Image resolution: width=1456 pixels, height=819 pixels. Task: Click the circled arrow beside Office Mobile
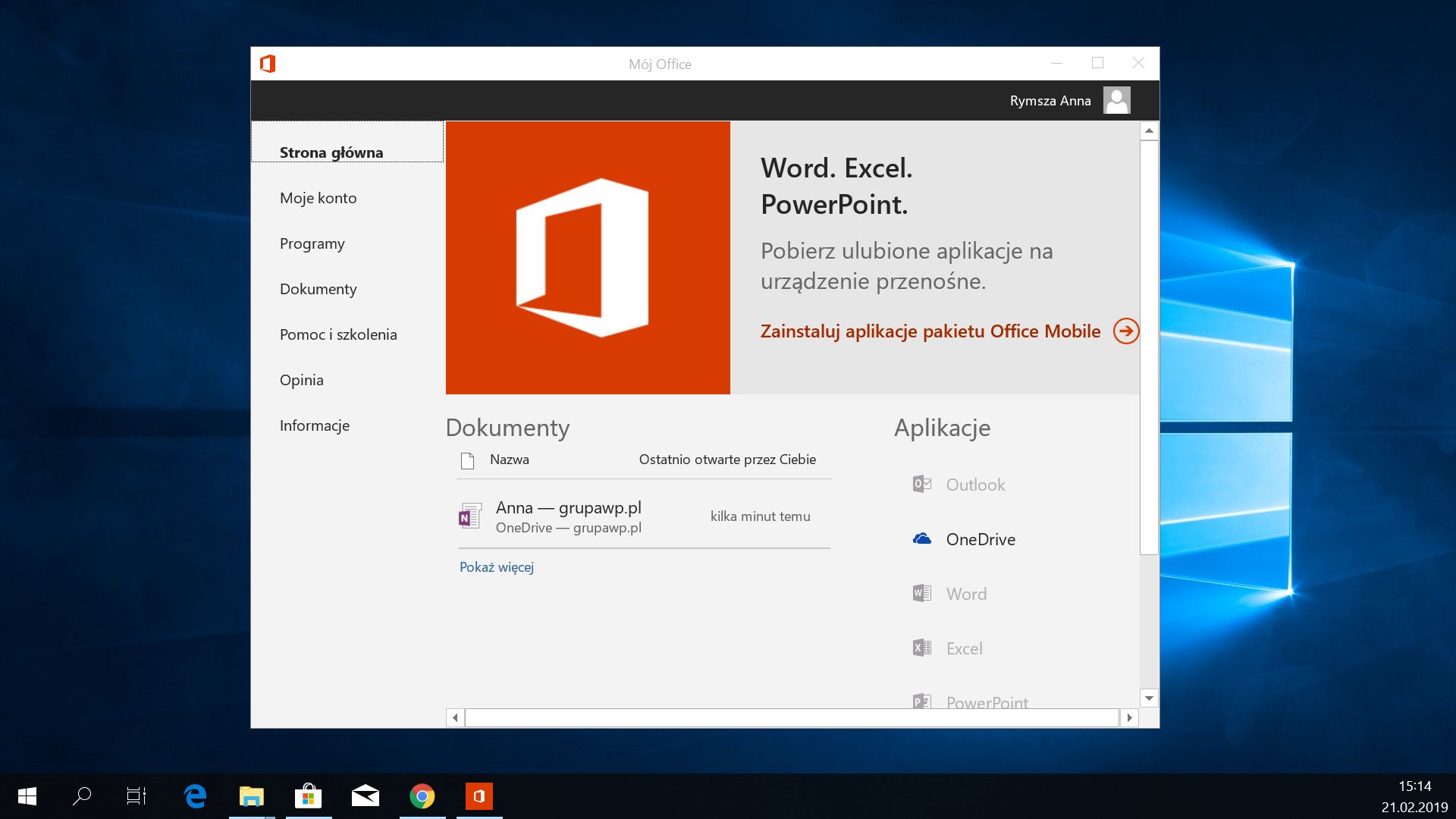click(x=1126, y=331)
